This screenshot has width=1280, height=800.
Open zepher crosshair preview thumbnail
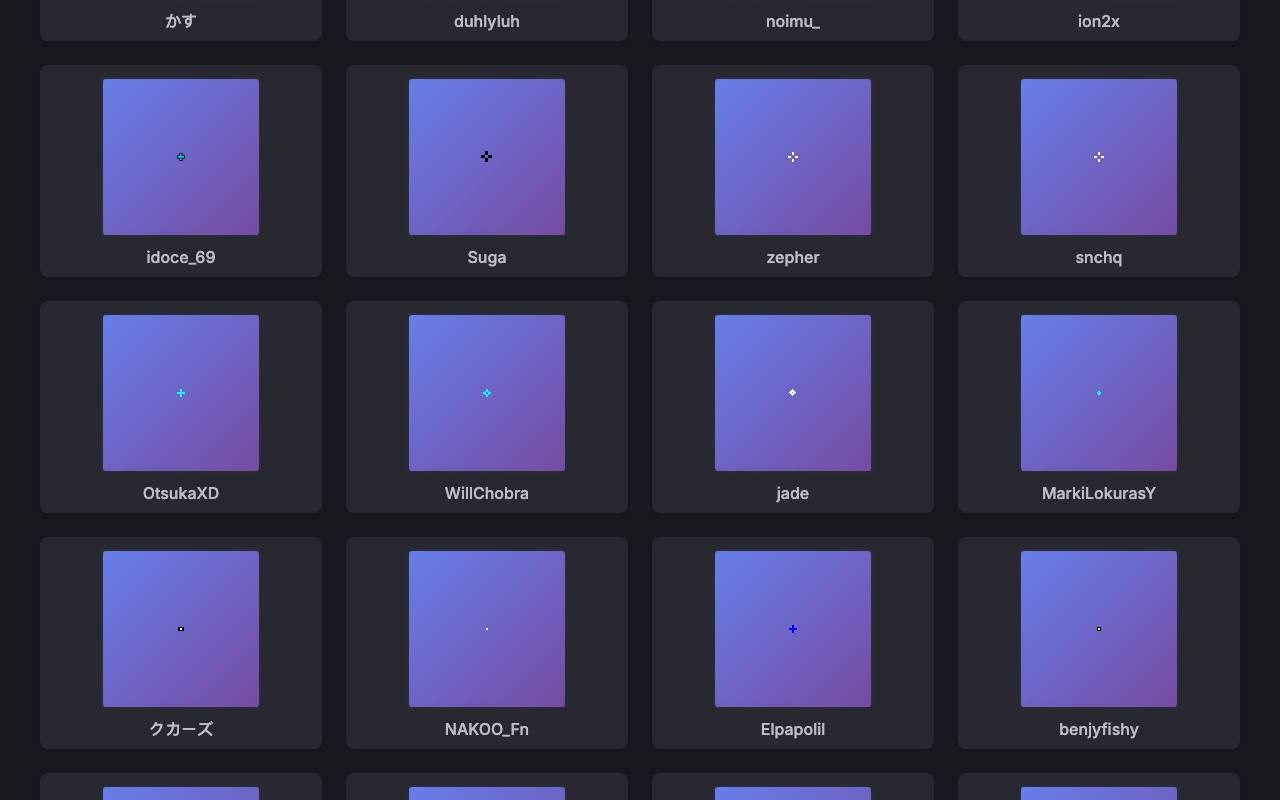pyautogui.click(x=793, y=157)
